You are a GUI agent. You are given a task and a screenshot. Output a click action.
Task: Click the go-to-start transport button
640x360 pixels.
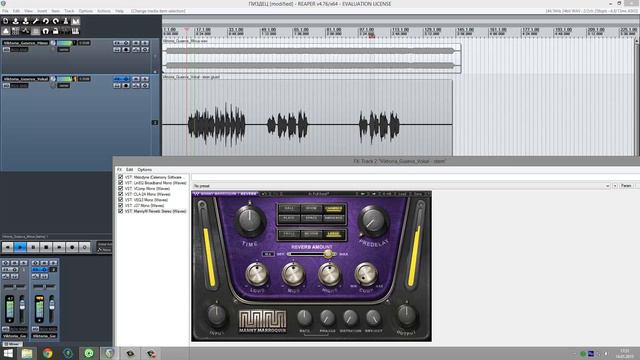click(7, 247)
